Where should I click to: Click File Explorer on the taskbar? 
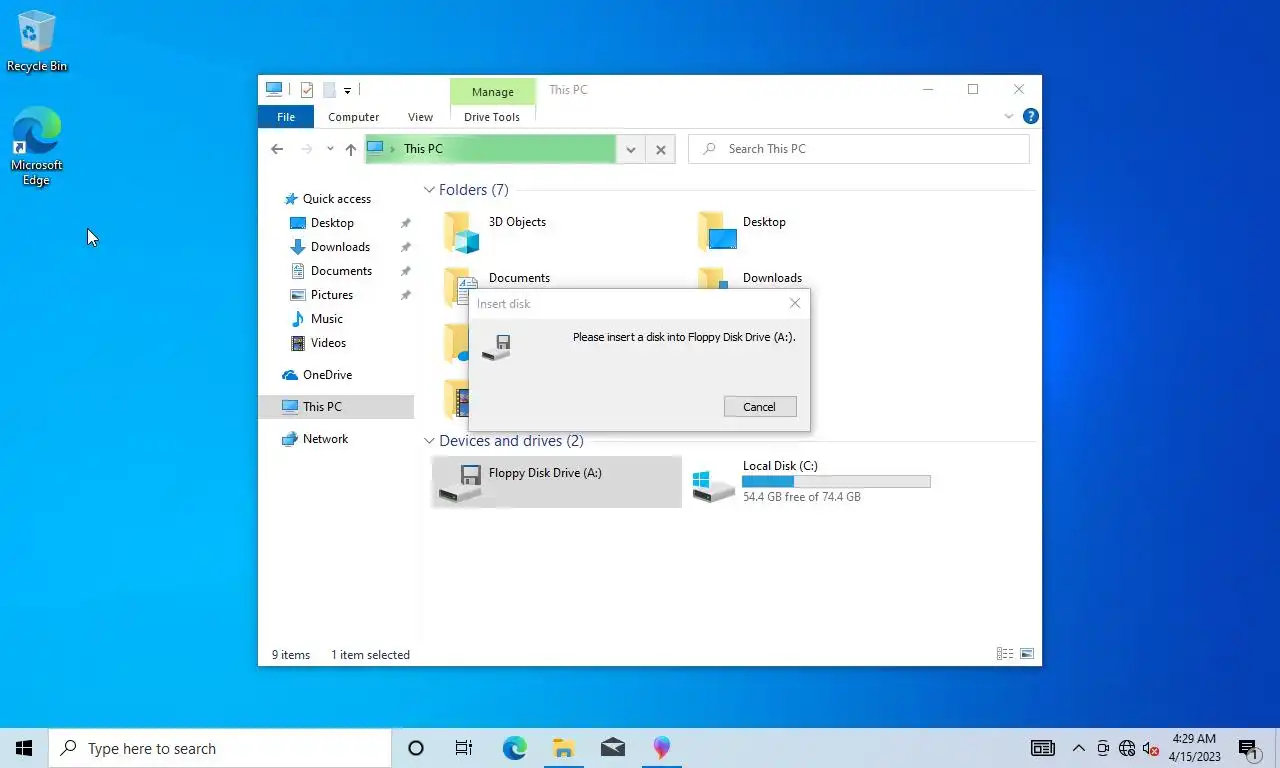coord(563,748)
